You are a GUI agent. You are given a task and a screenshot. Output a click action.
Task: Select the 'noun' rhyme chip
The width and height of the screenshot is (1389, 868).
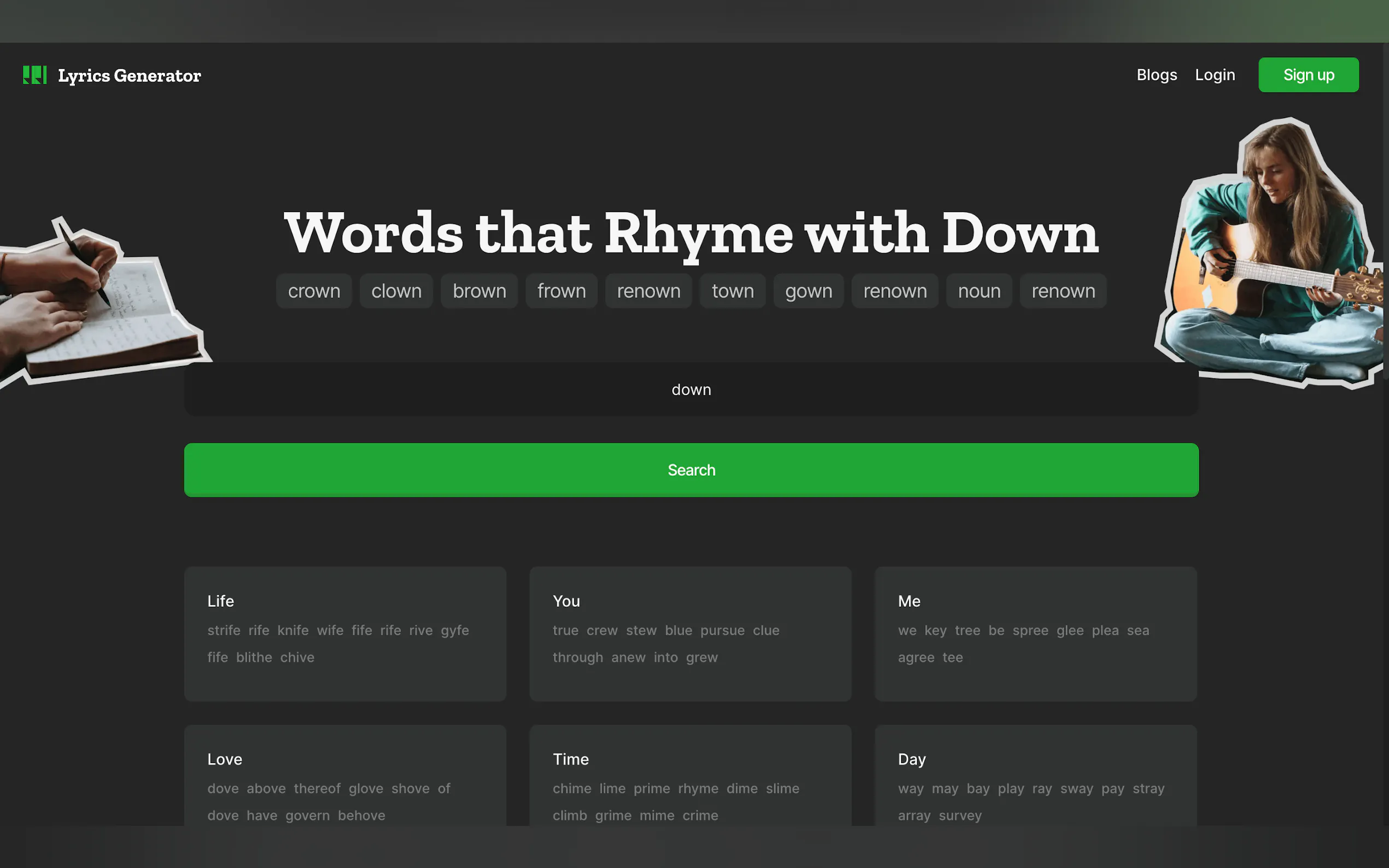click(x=978, y=291)
